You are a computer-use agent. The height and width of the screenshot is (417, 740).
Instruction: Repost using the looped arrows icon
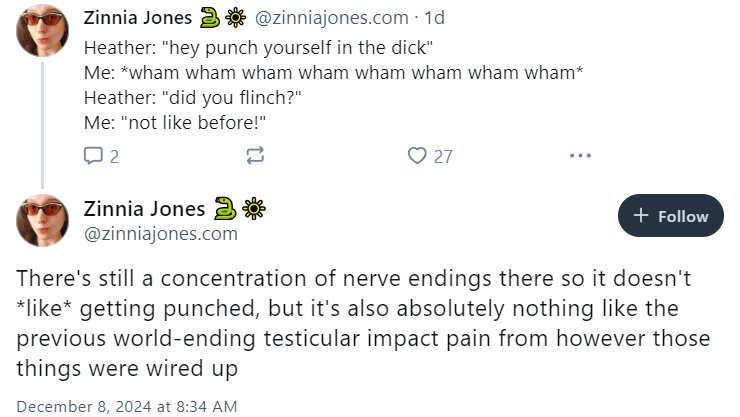[255, 155]
